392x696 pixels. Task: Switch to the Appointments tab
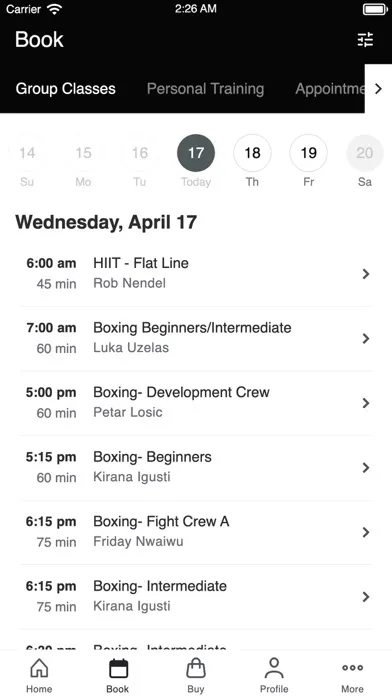coord(330,89)
